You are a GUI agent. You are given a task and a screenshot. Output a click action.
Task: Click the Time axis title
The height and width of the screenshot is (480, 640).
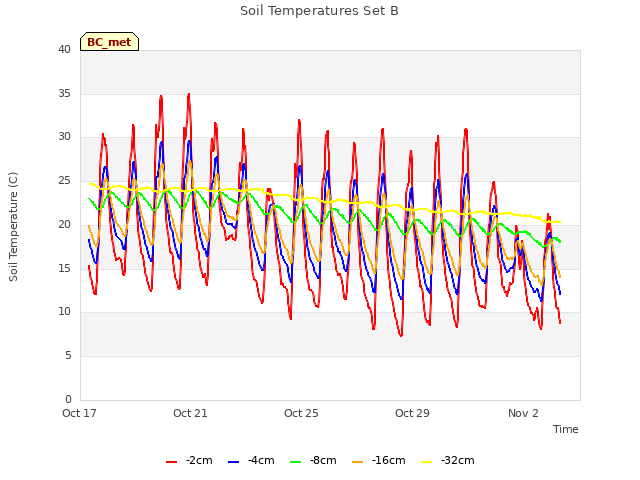[566, 429]
